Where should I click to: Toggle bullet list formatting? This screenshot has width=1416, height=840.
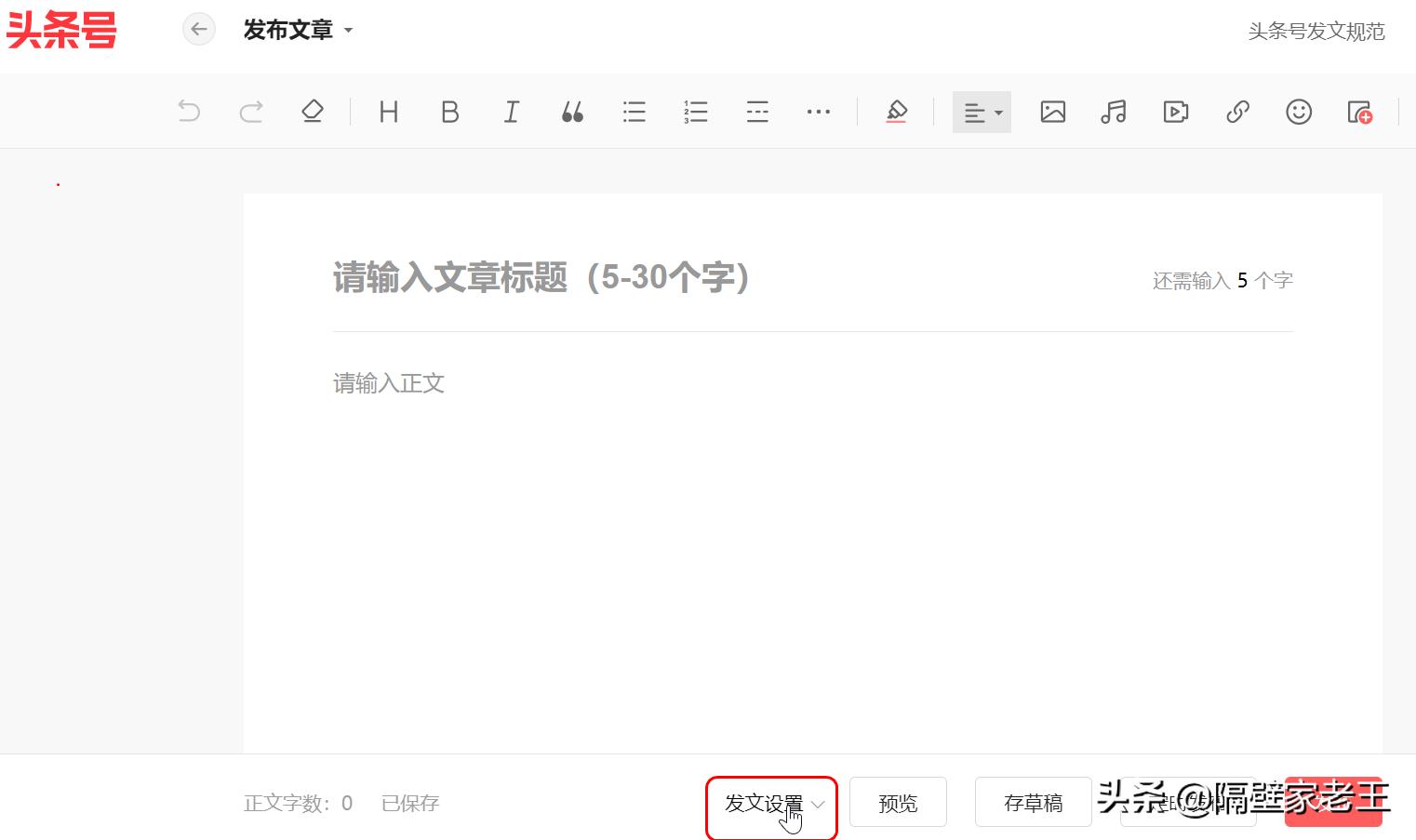pos(634,112)
